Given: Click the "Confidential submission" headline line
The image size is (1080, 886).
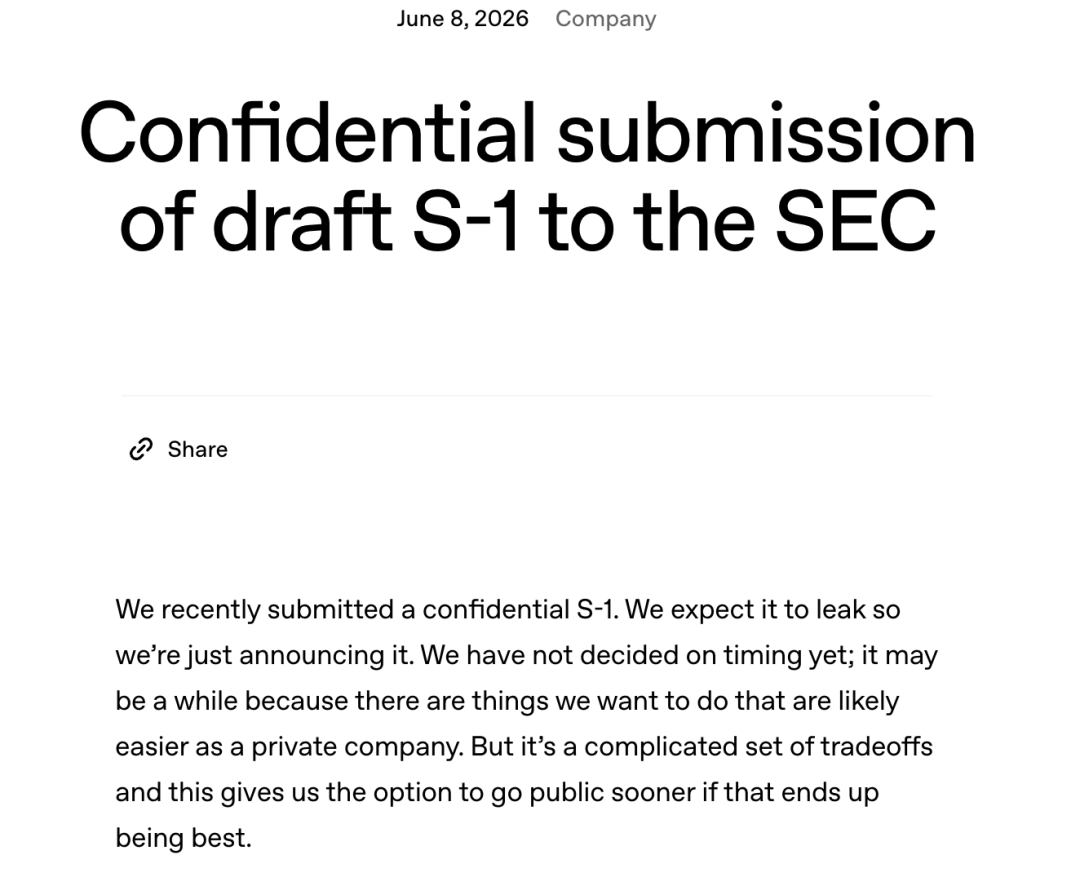Looking at the screenshot, I should pos(528,132).
